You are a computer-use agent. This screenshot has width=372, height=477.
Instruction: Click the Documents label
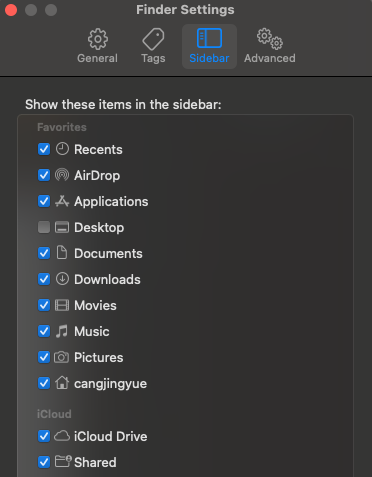108,253
